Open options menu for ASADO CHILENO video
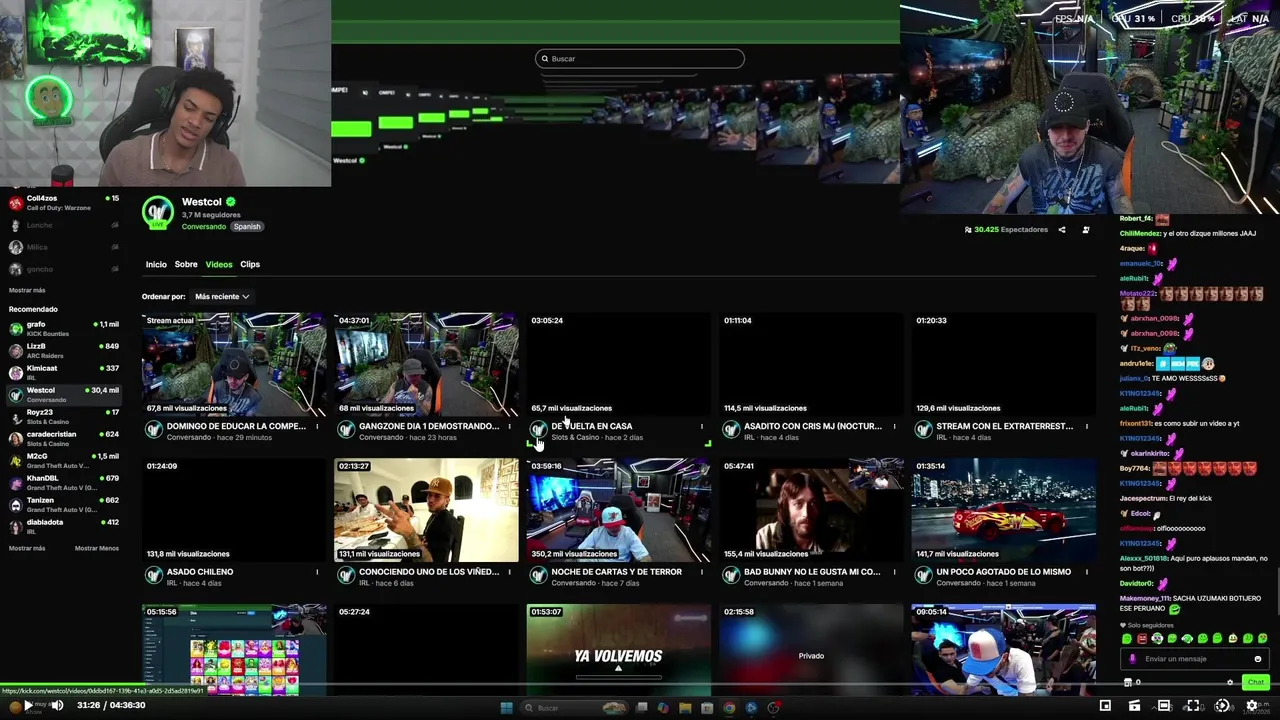 coord(317,572)
